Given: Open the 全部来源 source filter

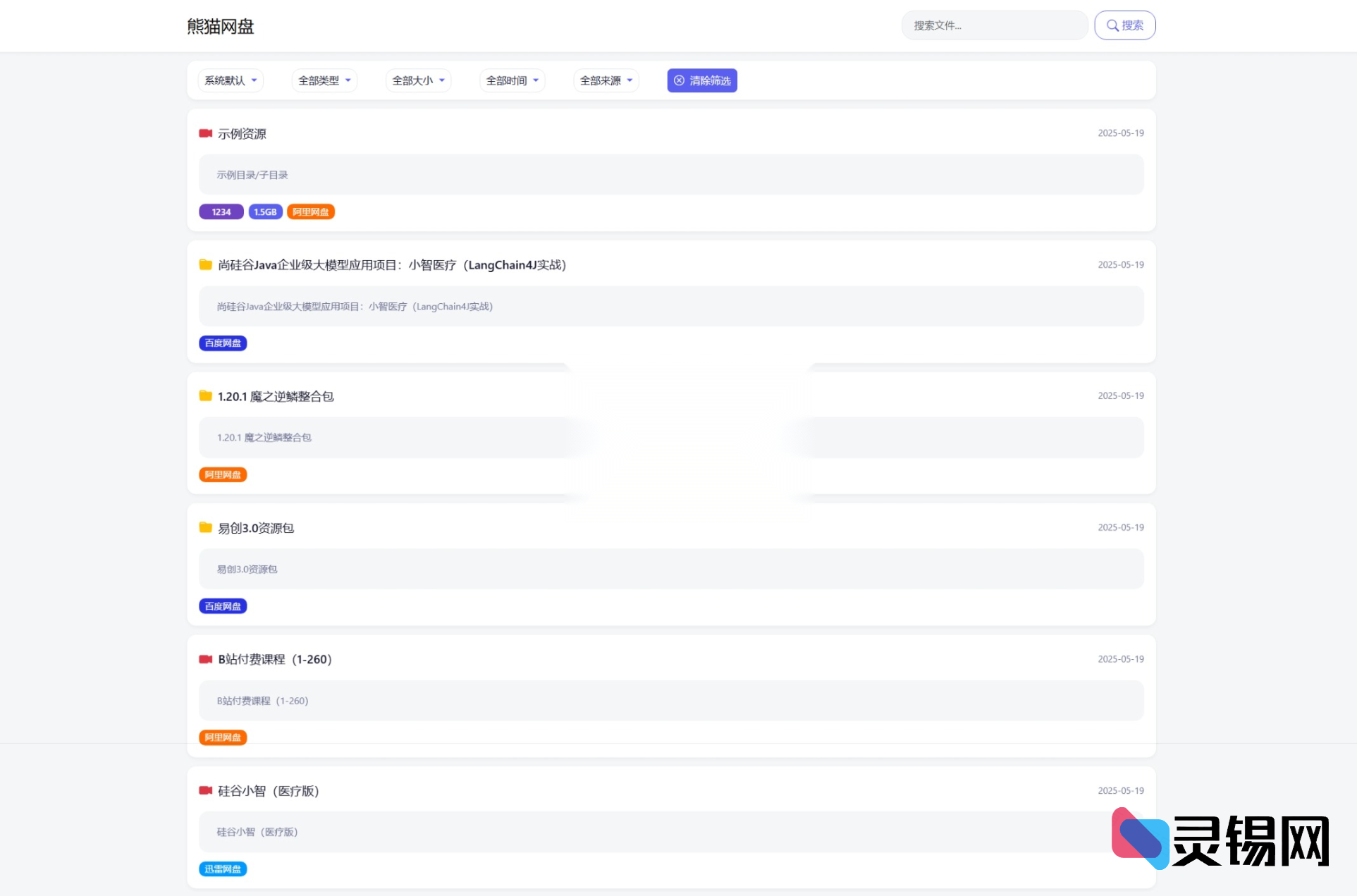Looking at the screenshot, I should point(606,80).
